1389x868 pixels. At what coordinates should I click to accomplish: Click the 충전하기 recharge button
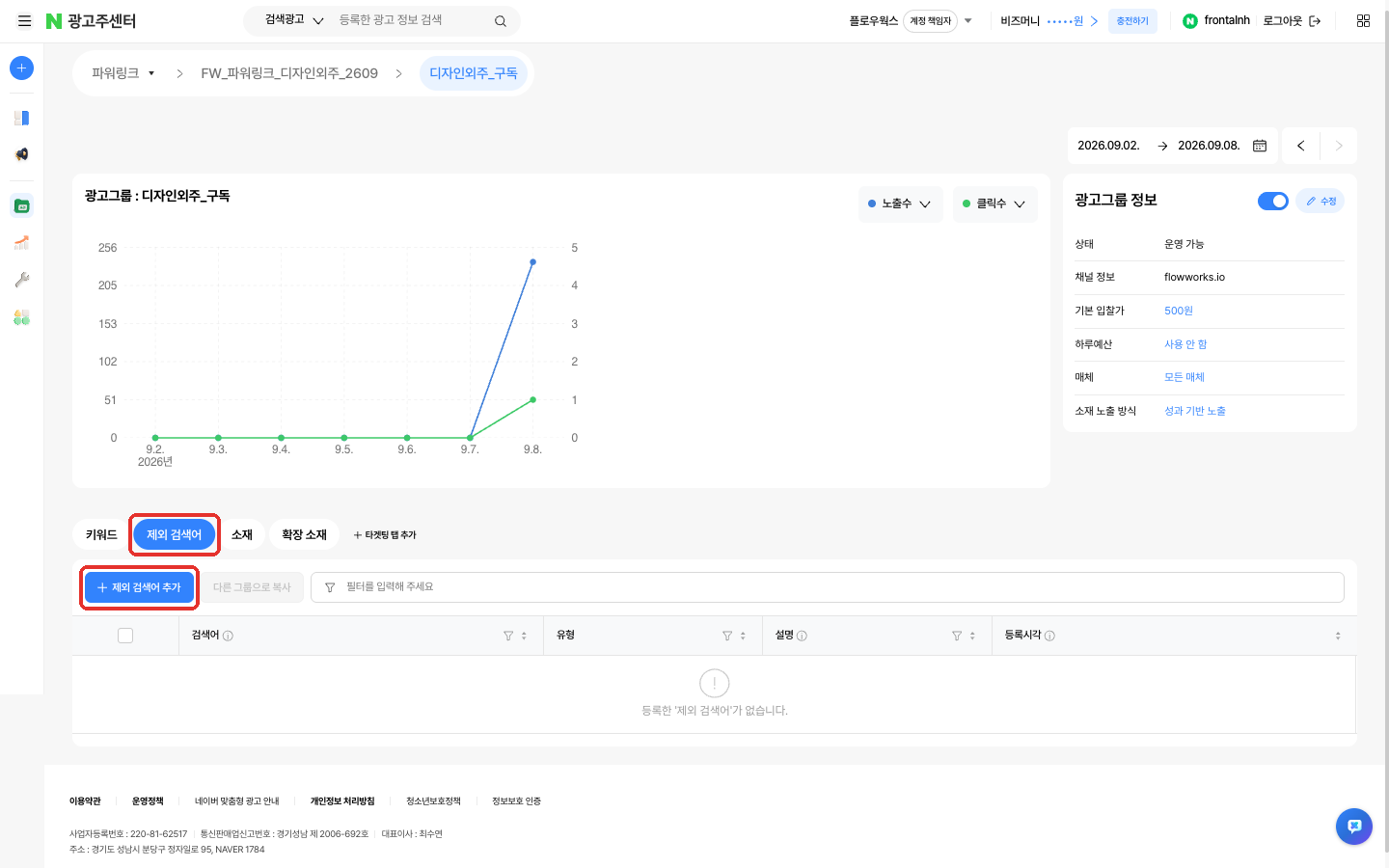point(1132,21)
